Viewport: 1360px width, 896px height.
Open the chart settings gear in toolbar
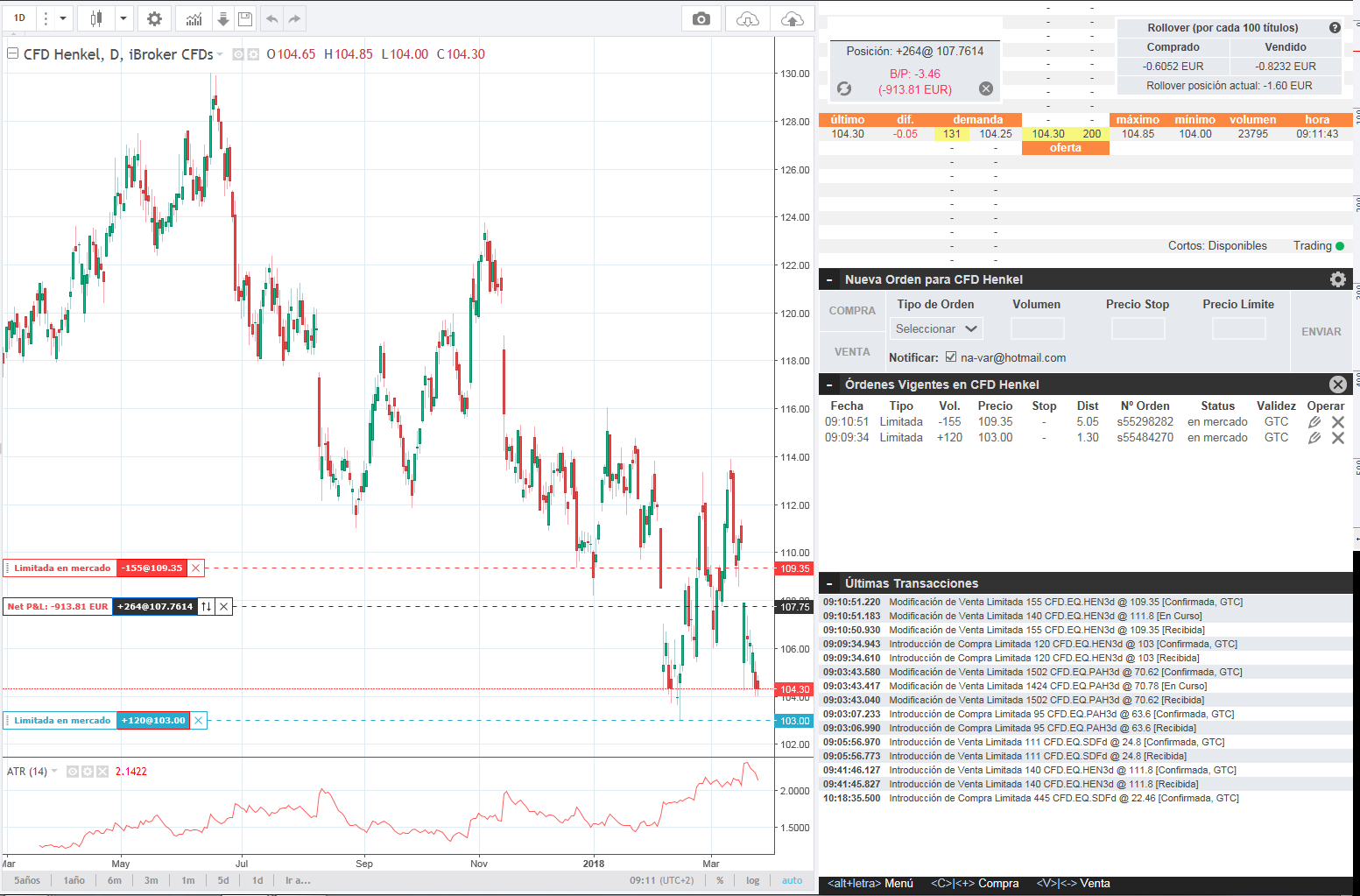click(x=154, y=18)
